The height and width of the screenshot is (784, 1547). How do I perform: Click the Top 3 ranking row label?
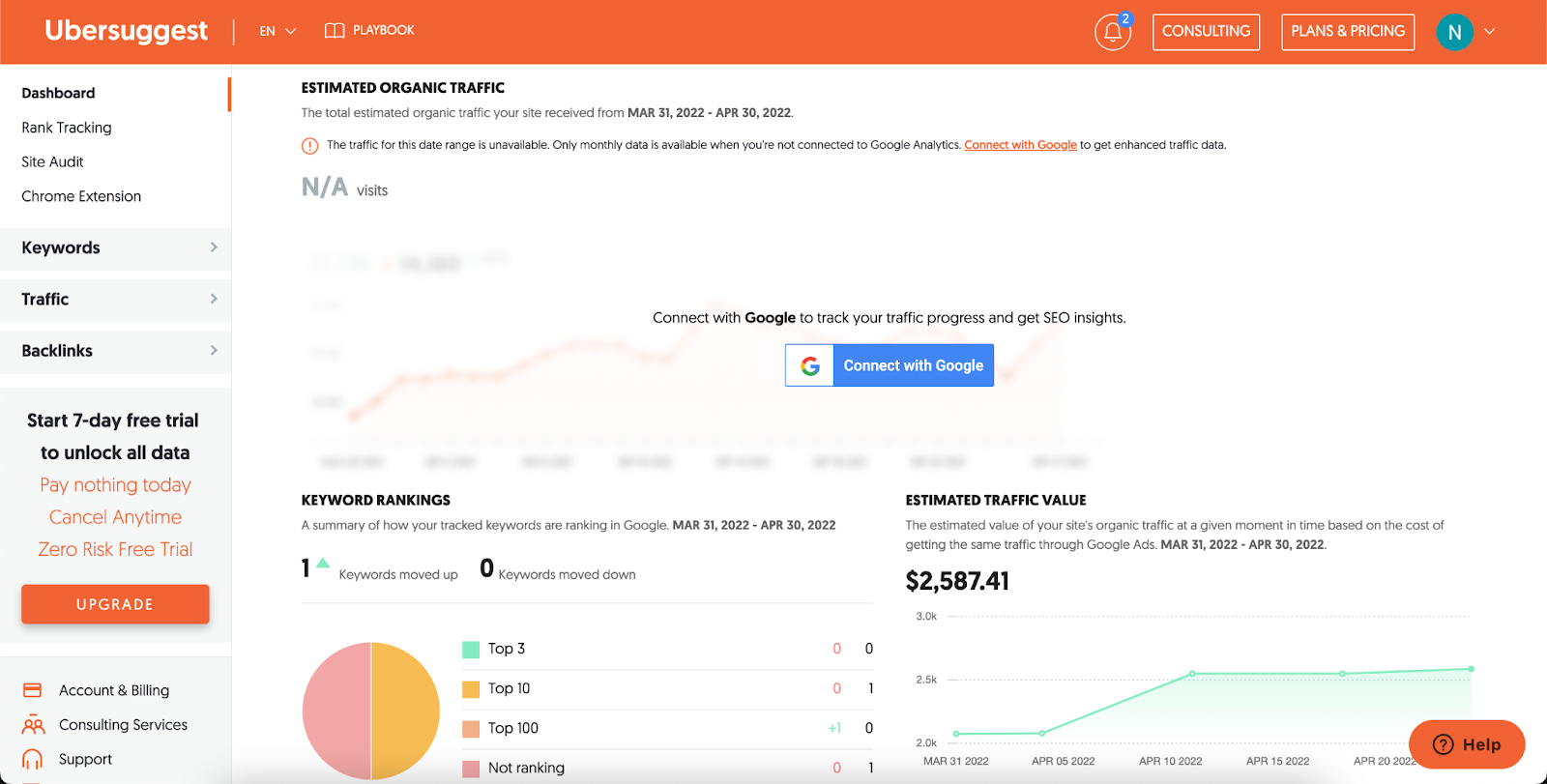coord(507,649)
